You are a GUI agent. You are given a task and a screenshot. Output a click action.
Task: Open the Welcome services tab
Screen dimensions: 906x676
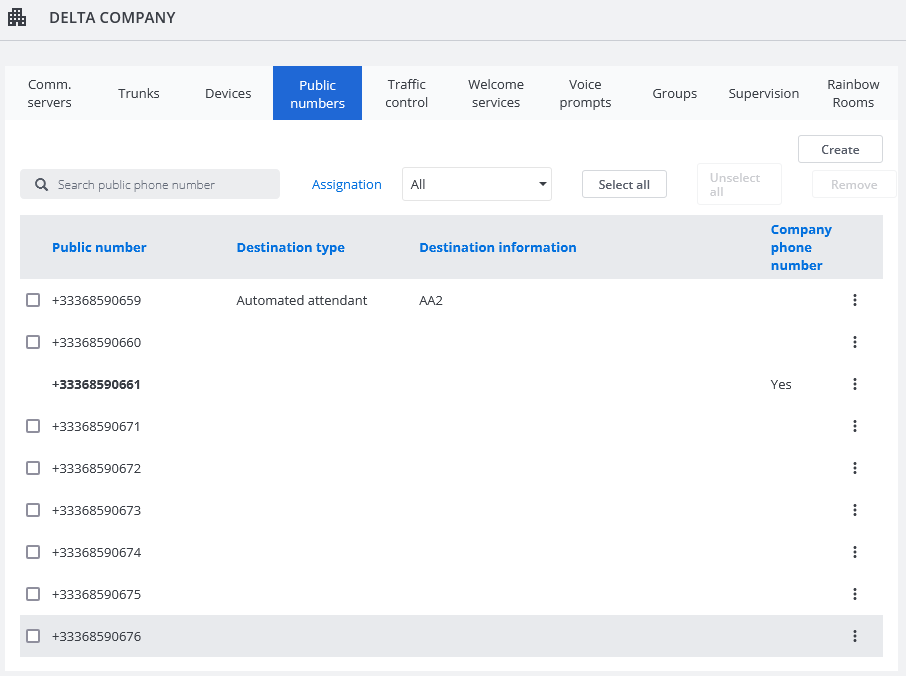pyautogui.click(x=496, y=93)
